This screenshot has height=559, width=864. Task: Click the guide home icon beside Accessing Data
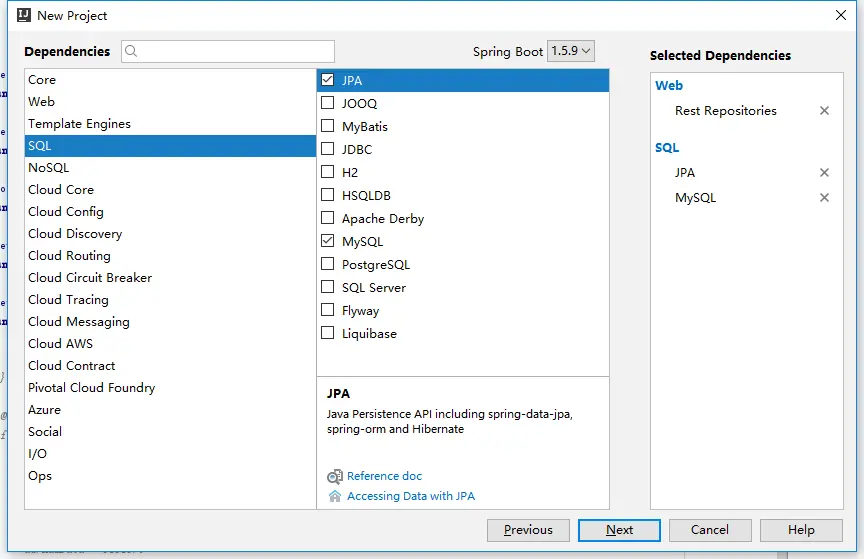334,496
